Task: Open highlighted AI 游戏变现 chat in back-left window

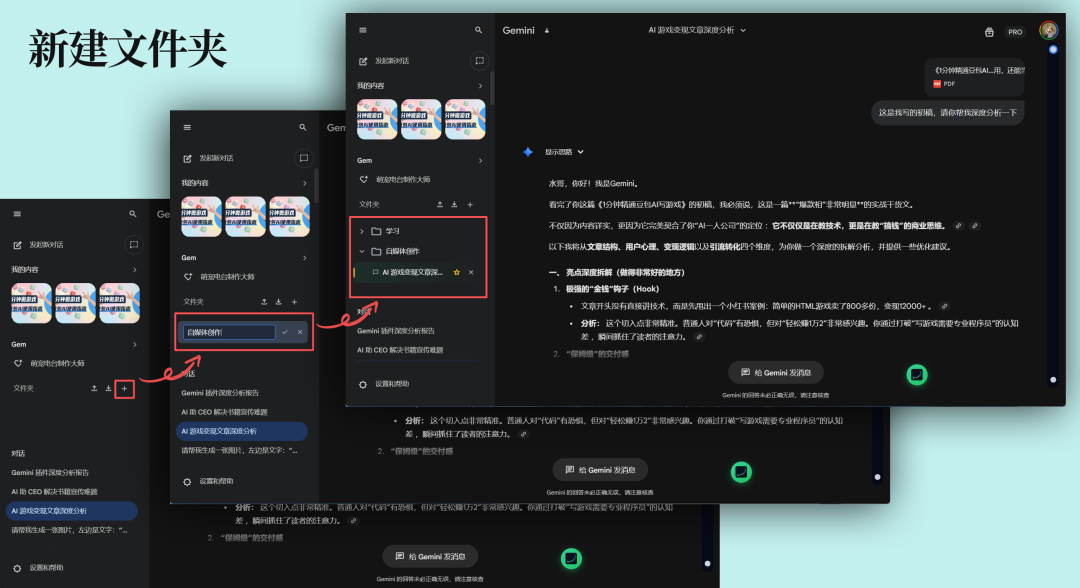Action: pyautogui.click(x=72, y=511)
